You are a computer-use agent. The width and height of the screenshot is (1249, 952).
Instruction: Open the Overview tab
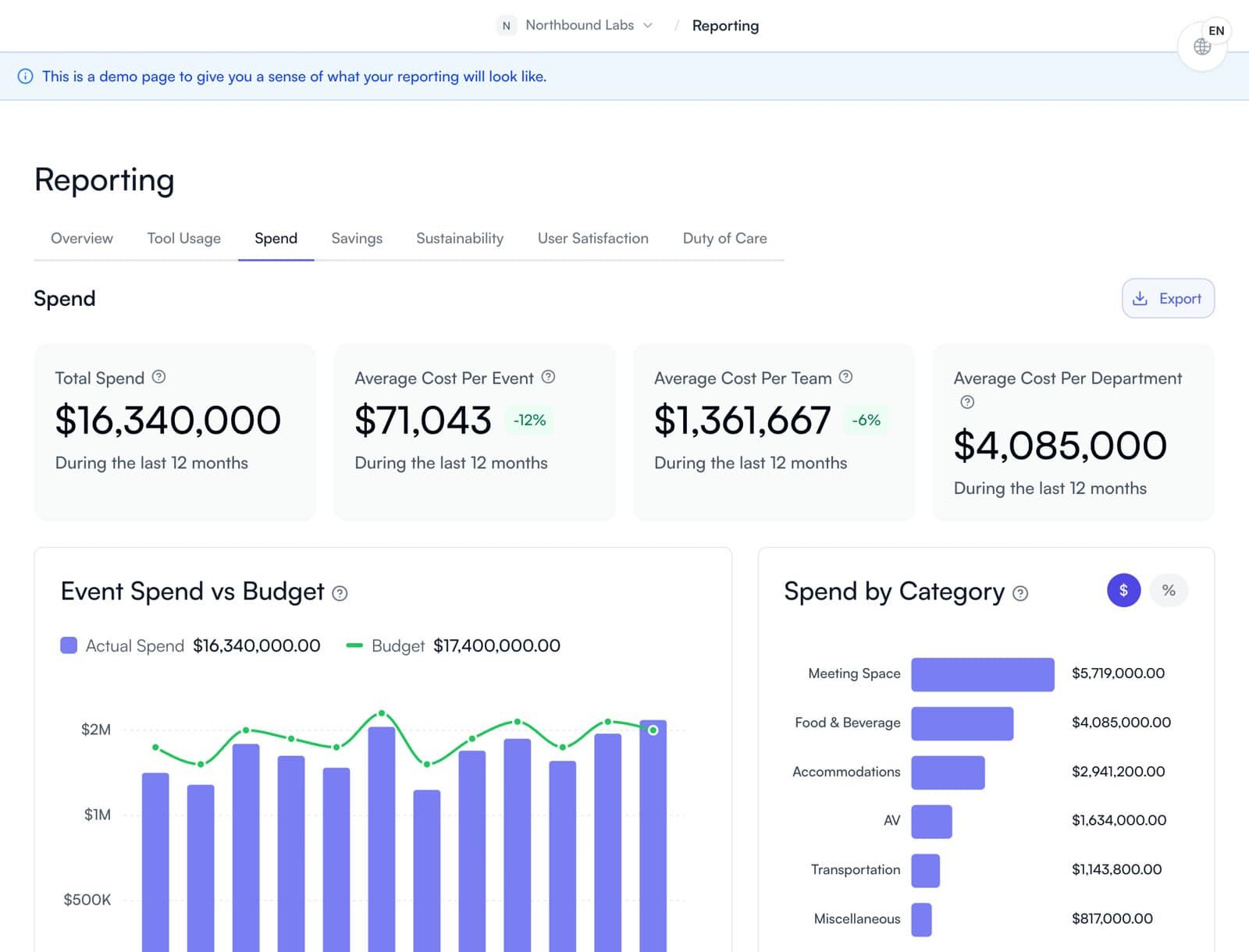point(82,239)
